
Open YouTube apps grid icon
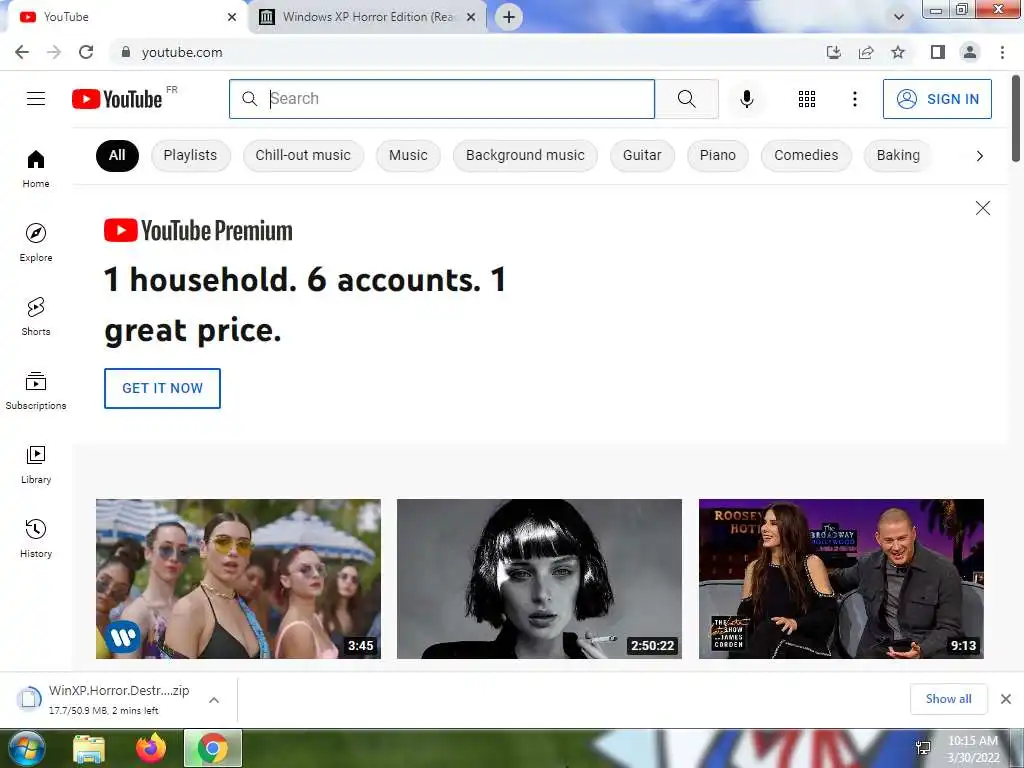807,99
